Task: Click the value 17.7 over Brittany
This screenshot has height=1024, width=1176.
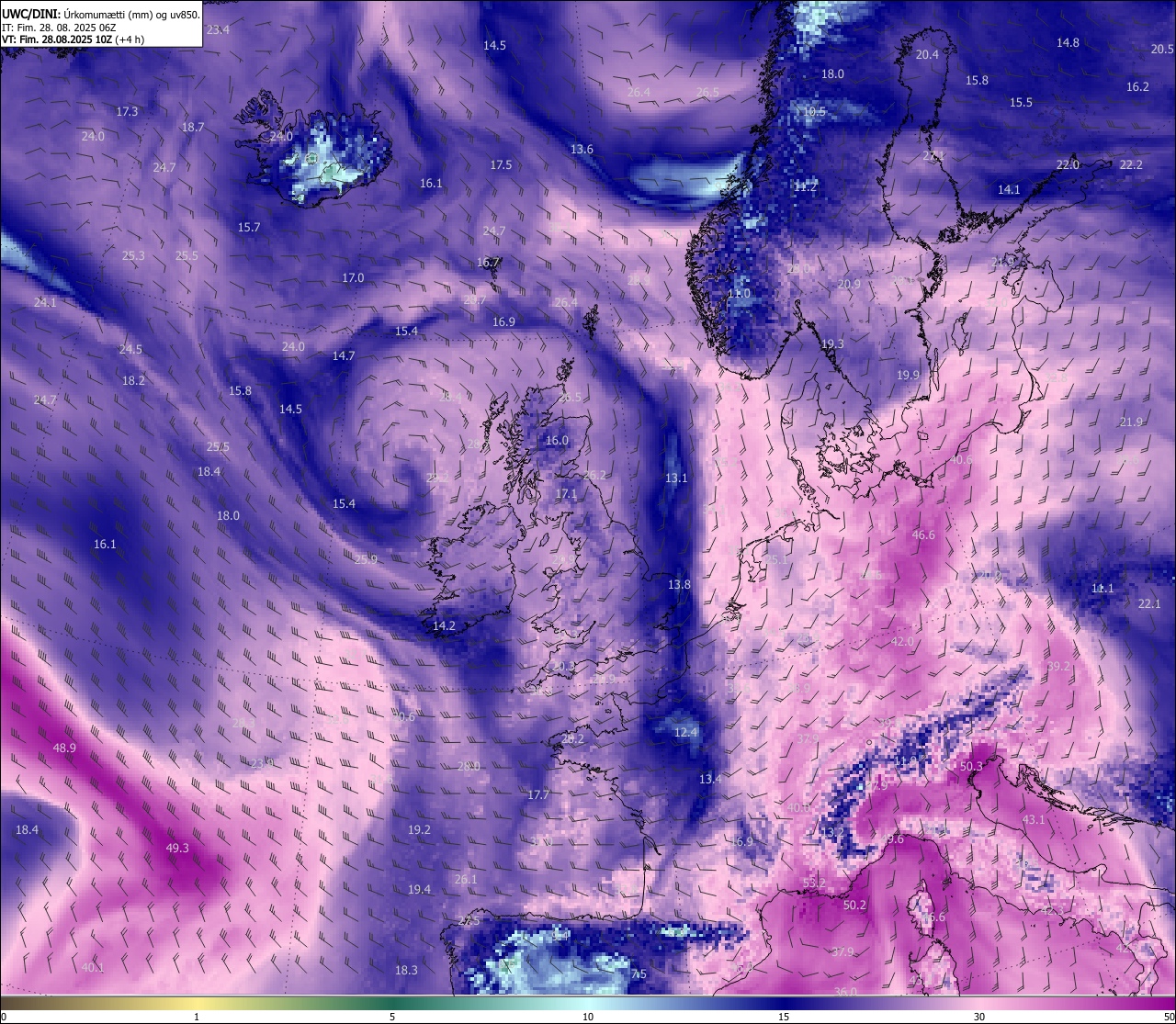Action: (x=538, y=794)
